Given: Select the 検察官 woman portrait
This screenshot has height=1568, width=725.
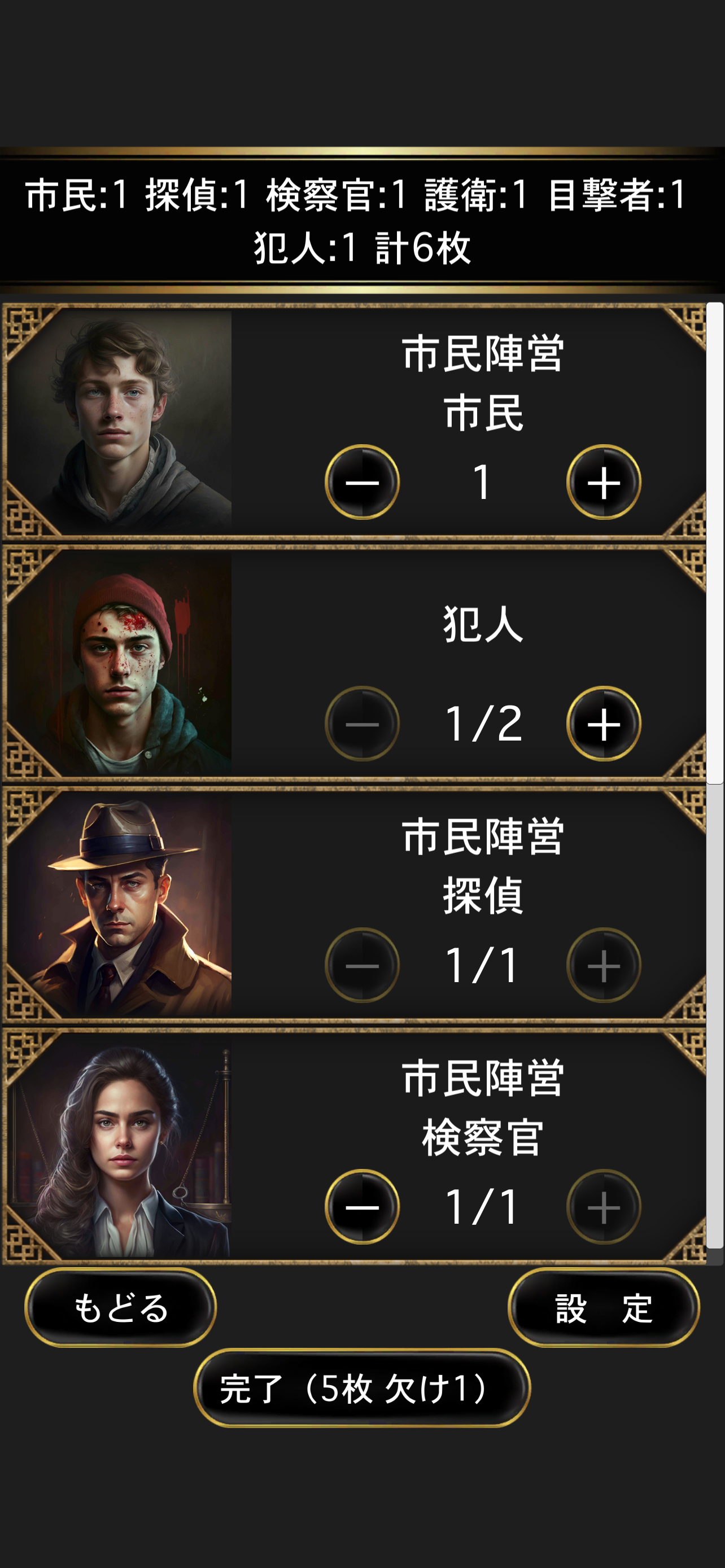Looking at the screenshot, I should tap(119, 1146).
